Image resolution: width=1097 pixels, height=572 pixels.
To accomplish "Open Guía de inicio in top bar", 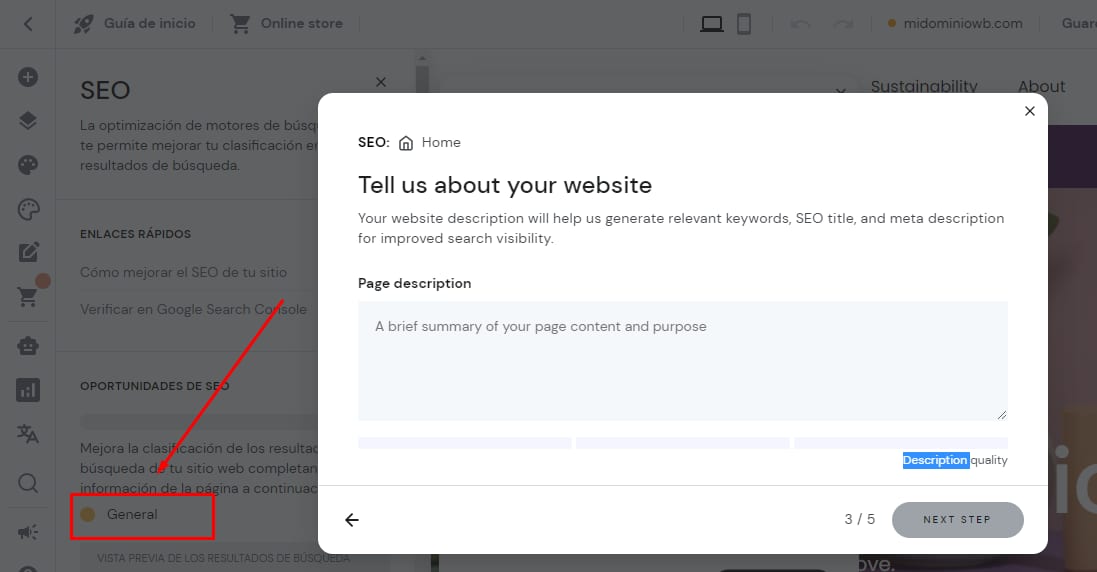I will point(135,23).
